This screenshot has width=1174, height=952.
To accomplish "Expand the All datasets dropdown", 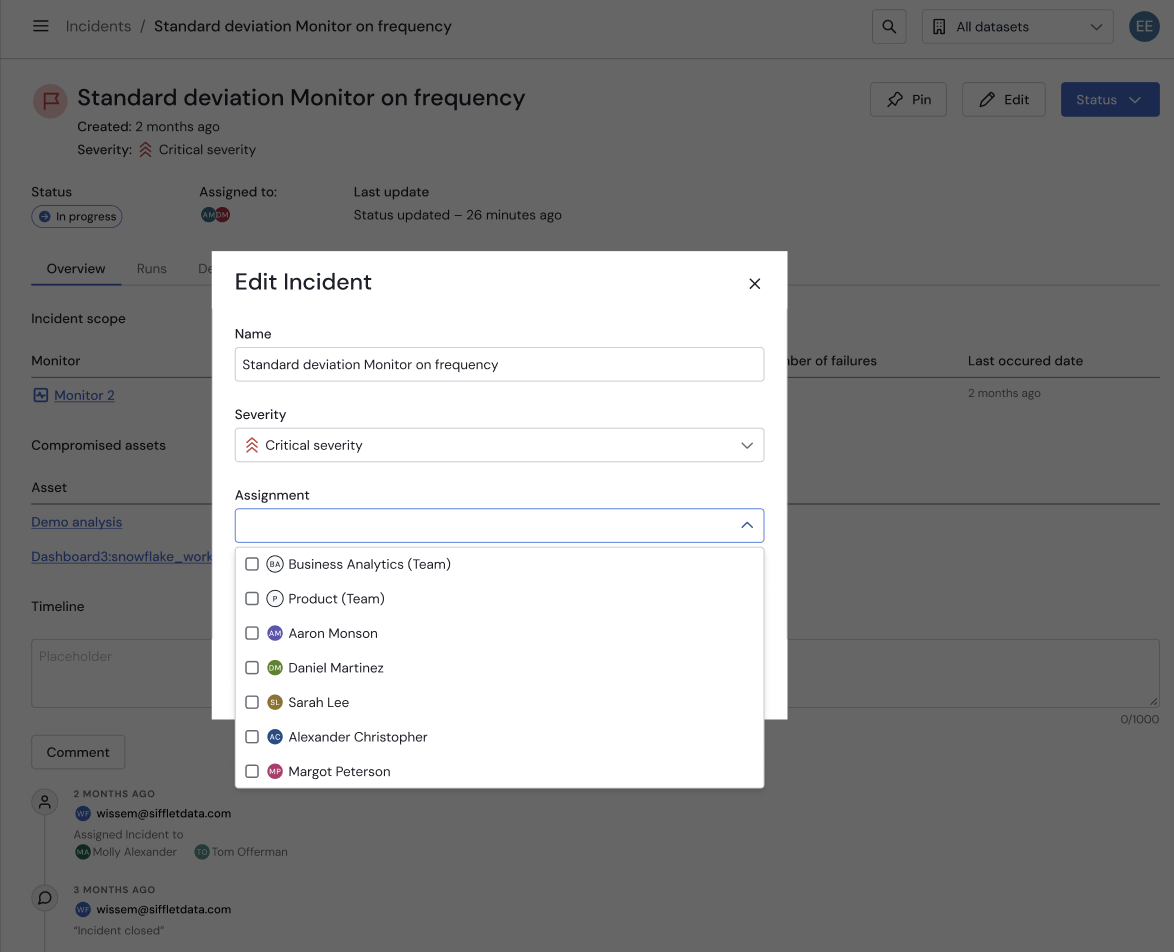I will (x=1017, y=27).
